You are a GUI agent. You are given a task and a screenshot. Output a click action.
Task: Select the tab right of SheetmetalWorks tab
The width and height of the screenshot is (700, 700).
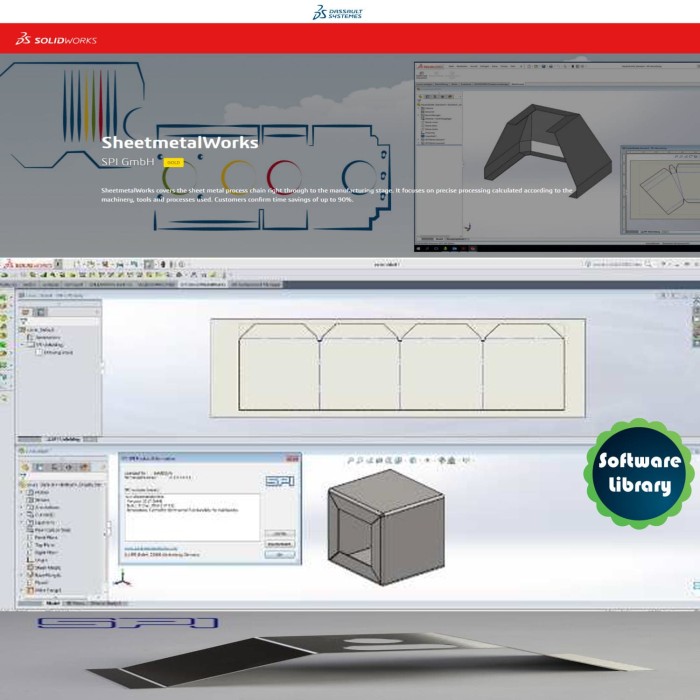point(256,284)
